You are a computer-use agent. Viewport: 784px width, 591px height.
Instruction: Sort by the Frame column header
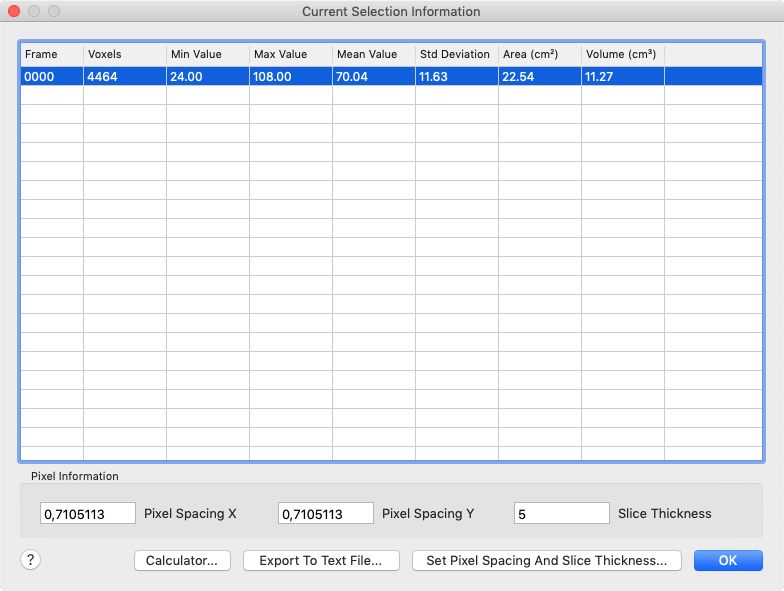pos(50,54)
